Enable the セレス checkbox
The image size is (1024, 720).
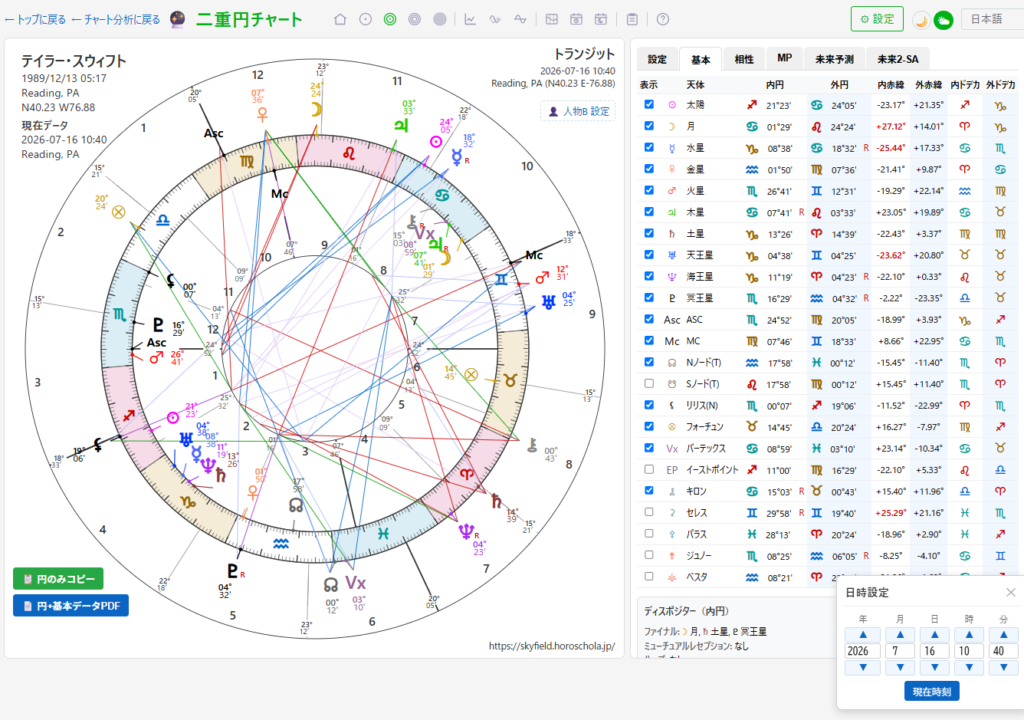(x=648, y=512)
